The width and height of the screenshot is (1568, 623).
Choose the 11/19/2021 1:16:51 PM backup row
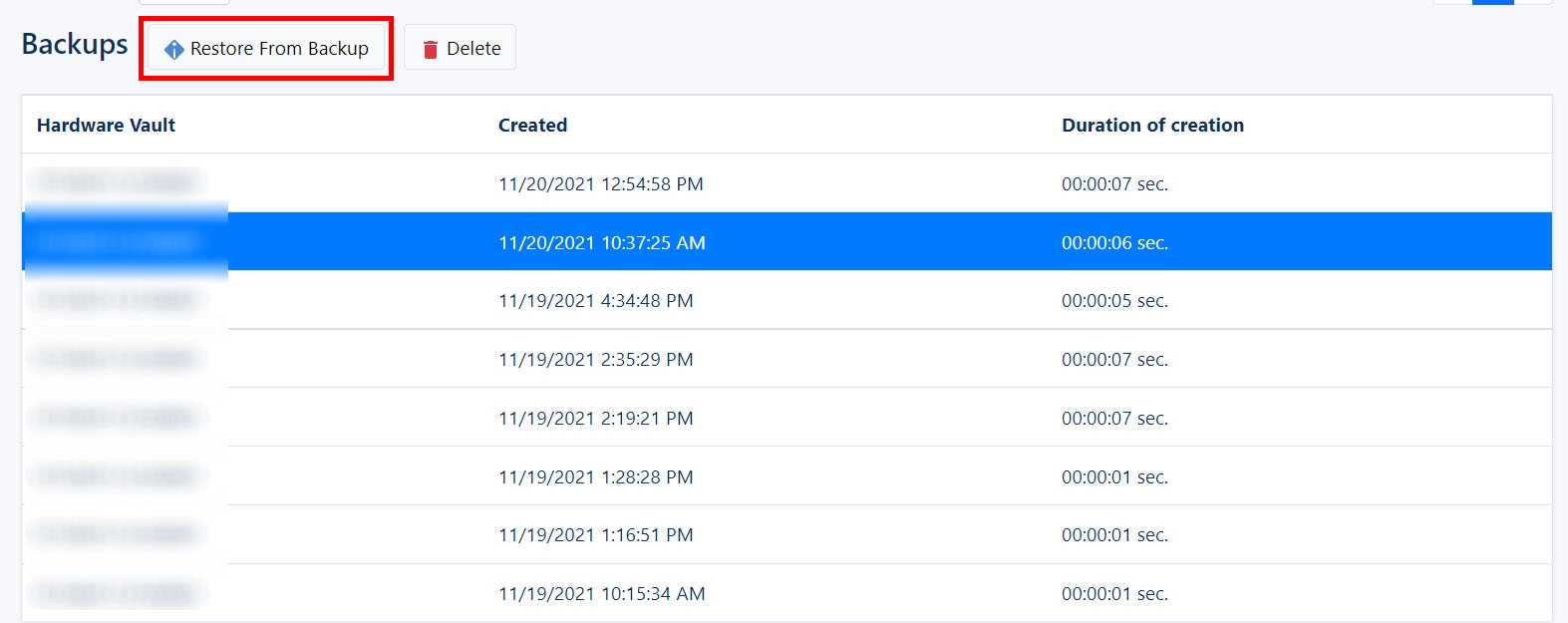pyautogui.click(x=595, y=535)
